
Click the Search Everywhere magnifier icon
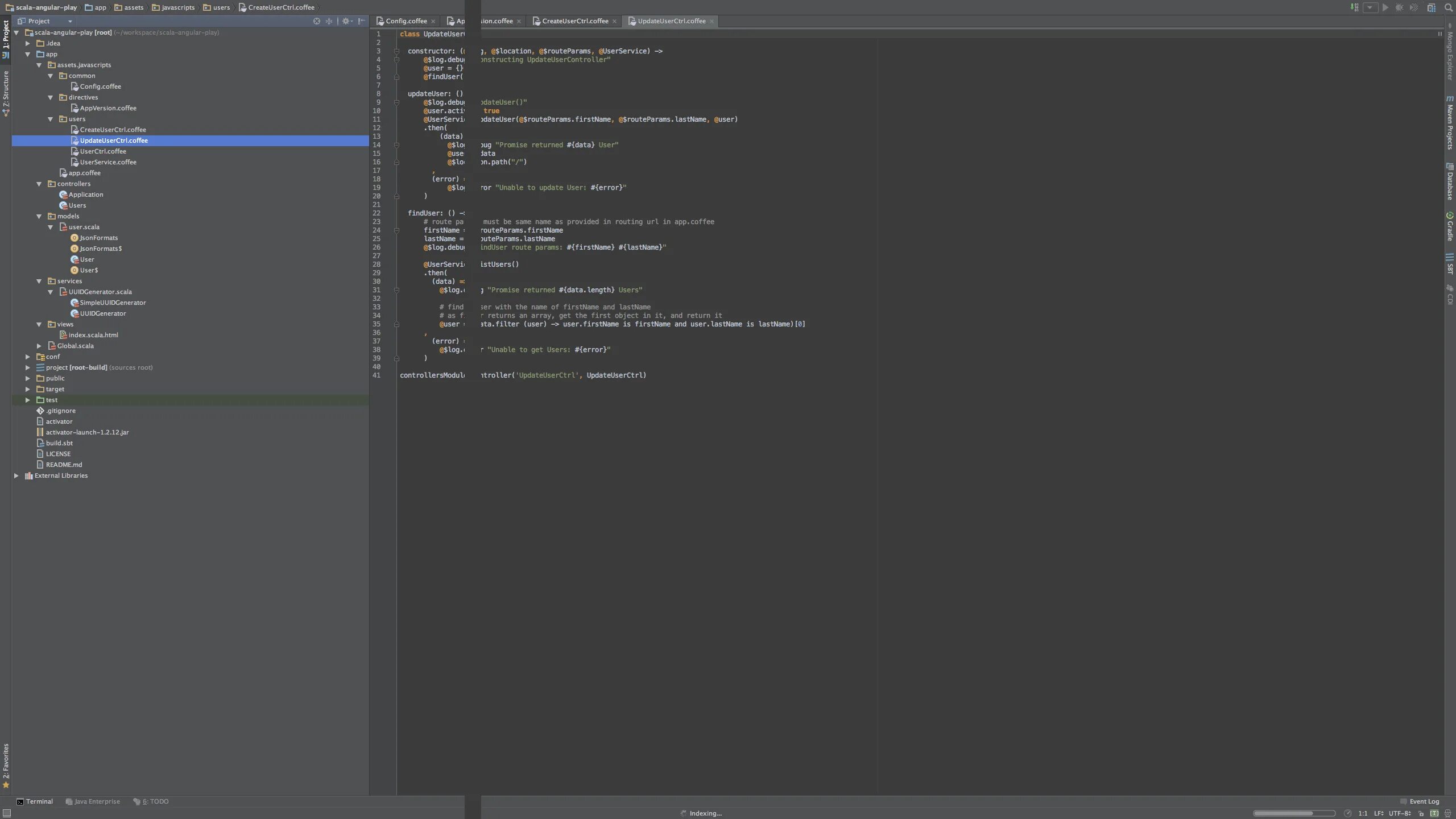pyautogui.click(x=1448, y=7)
